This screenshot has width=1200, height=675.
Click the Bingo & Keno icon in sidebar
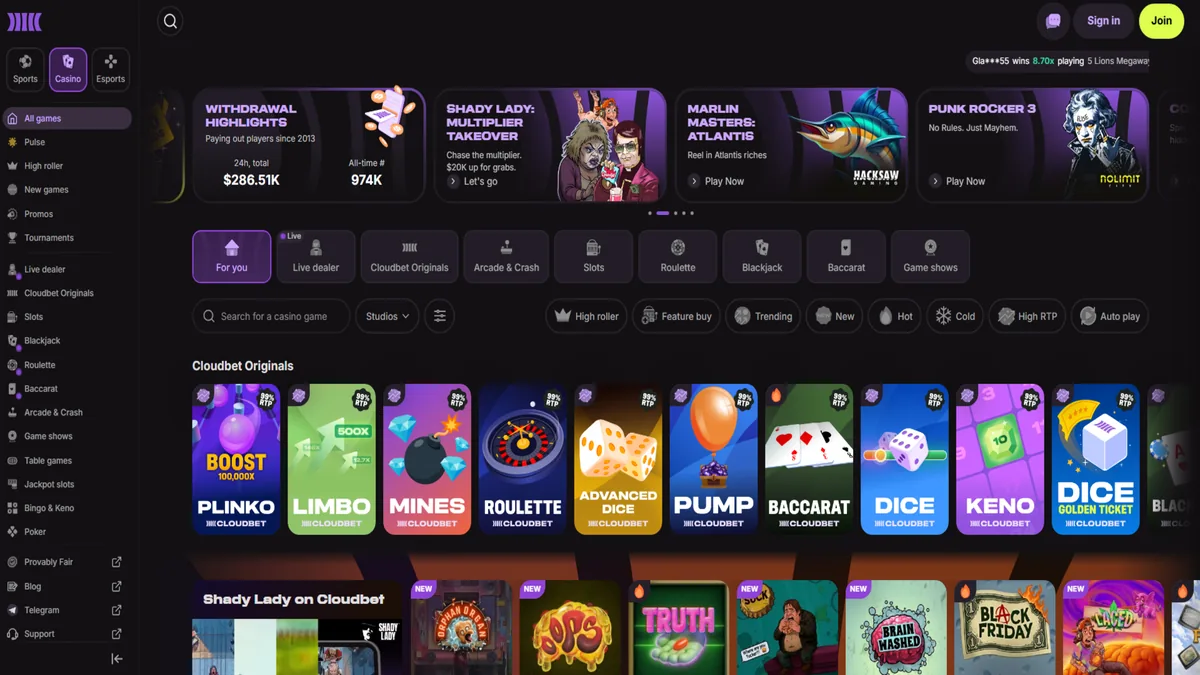point(12,508)
